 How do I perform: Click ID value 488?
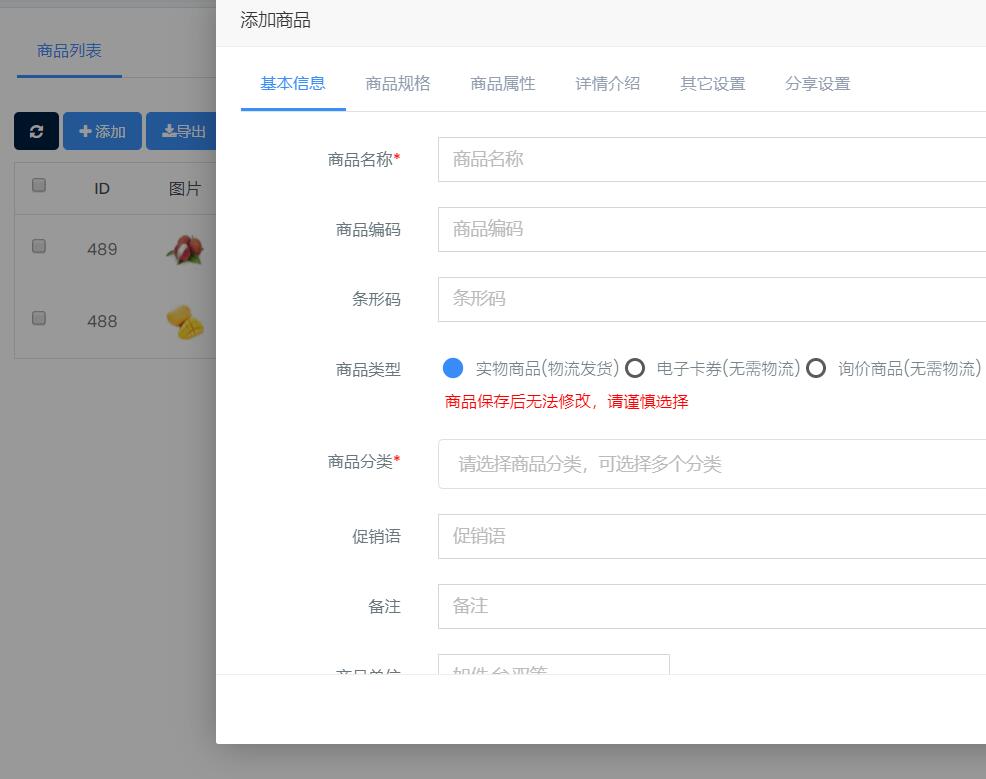(102, 322)
